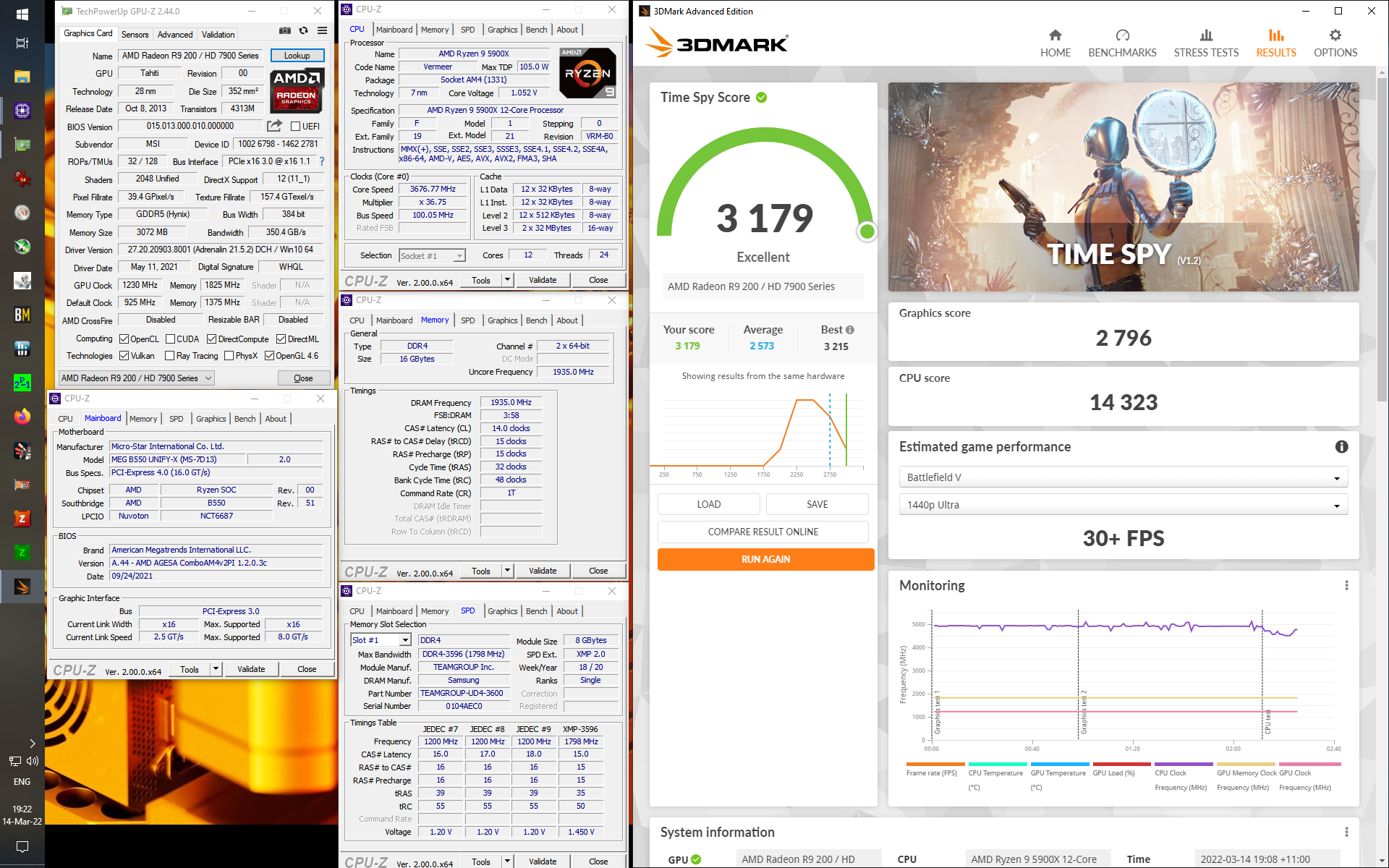Click the Lookup button in GPU-Z
The width and height of the screenshot is (1389, 868).
pyautogui.click(x=297, y=56)
